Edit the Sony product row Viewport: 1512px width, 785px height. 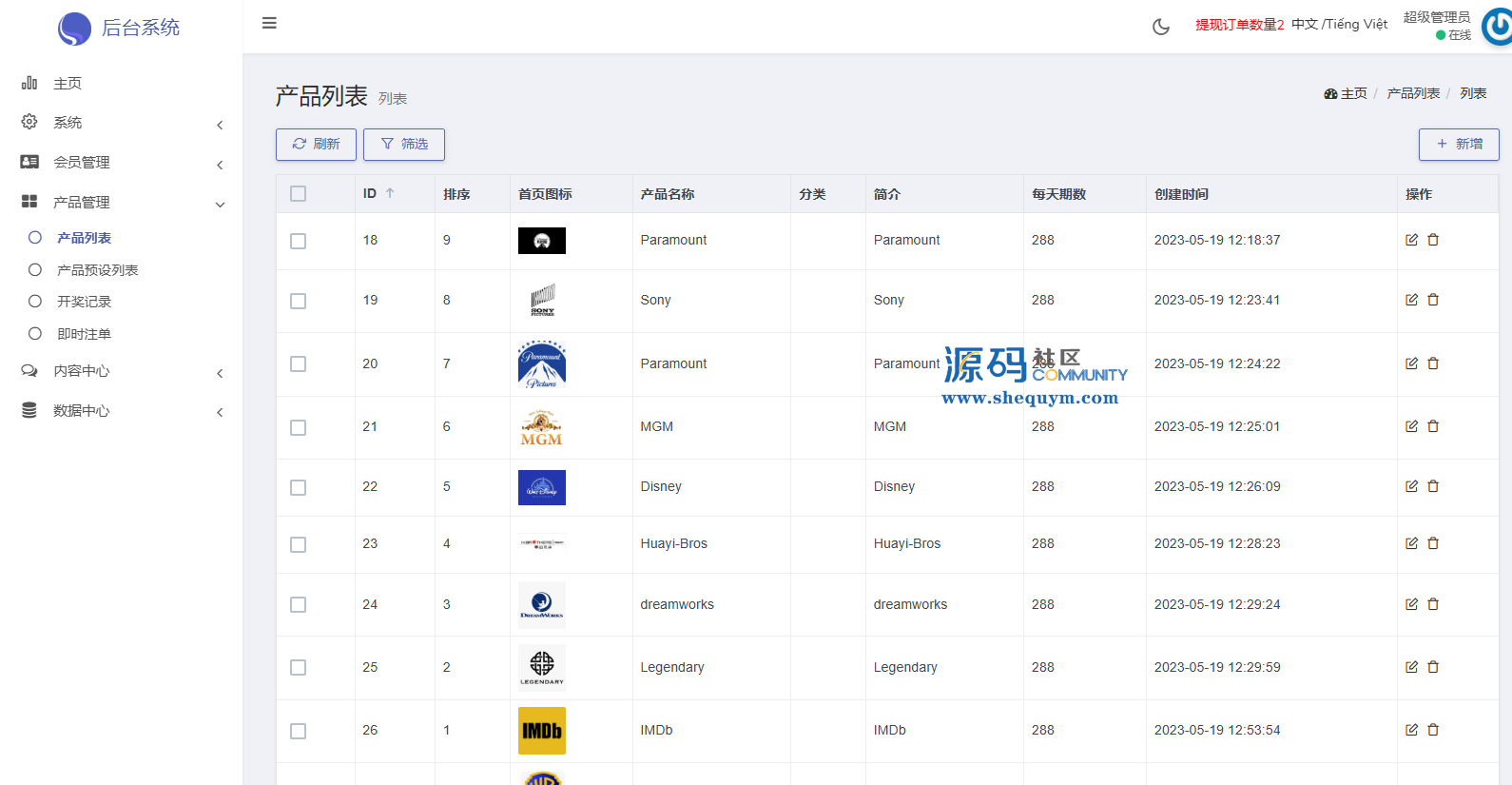(x=1411, y=300)
